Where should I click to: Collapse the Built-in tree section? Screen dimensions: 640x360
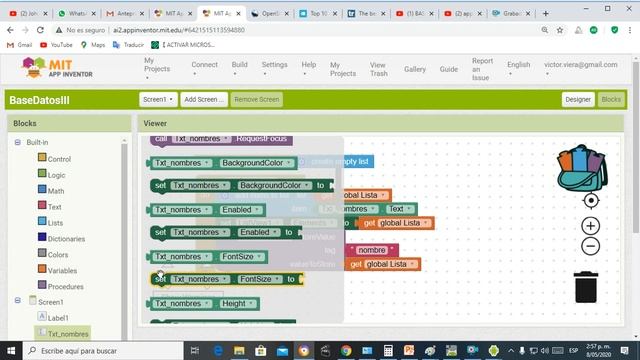point(18,142)
